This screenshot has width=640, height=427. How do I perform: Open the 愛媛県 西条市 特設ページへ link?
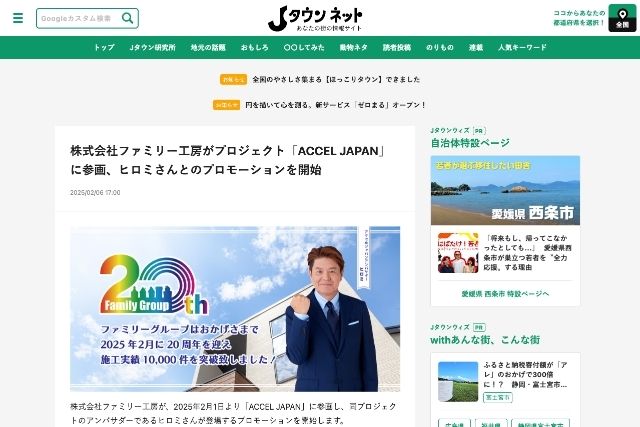pyautogui.click(x=505, y=294)
